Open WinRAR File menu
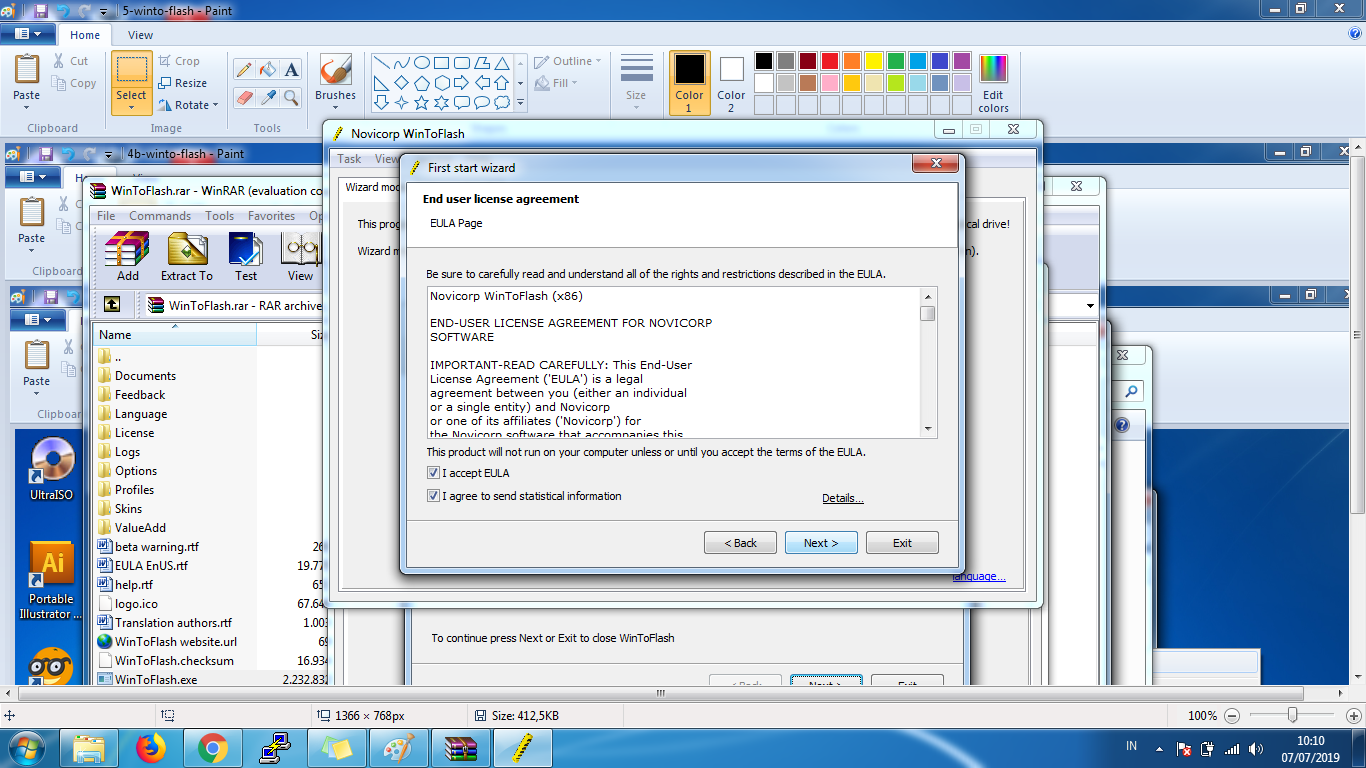This screenshot has height=768, width=1366. 106,216
